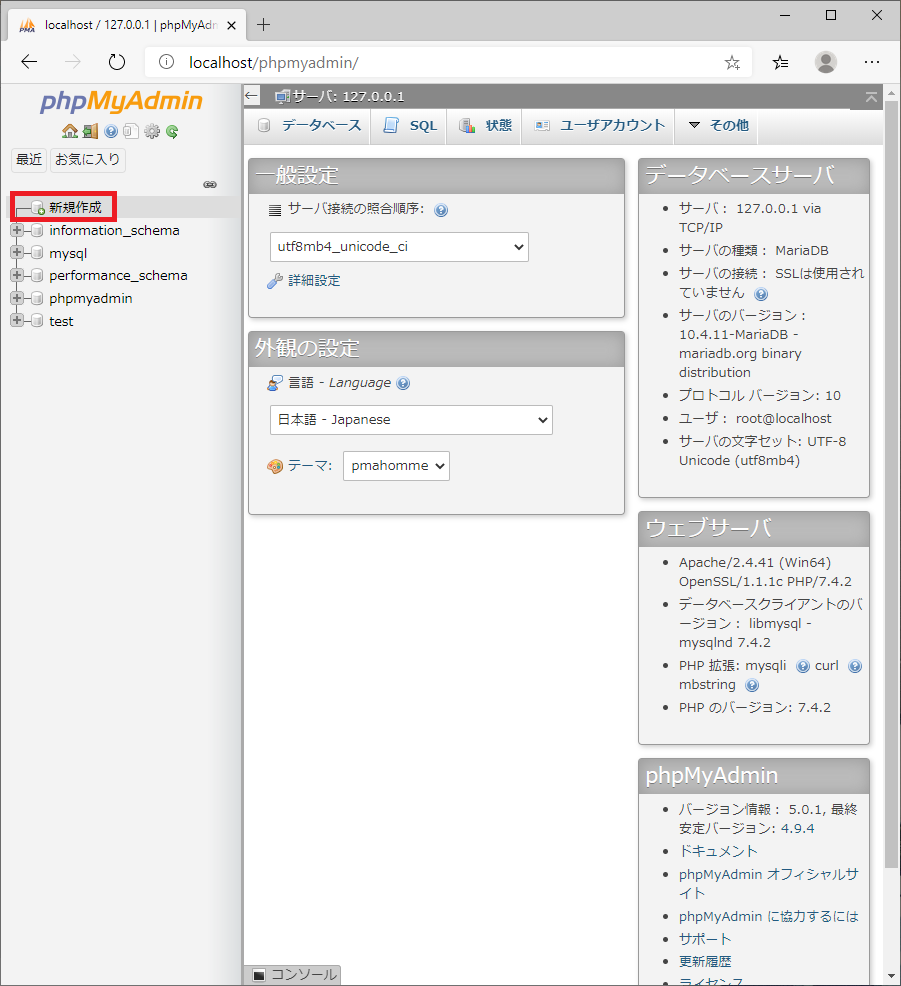Image resolution: width=901 pixels, height=986 pixels.
Task: Click green reload navigation panel icon
Action: 172,131
